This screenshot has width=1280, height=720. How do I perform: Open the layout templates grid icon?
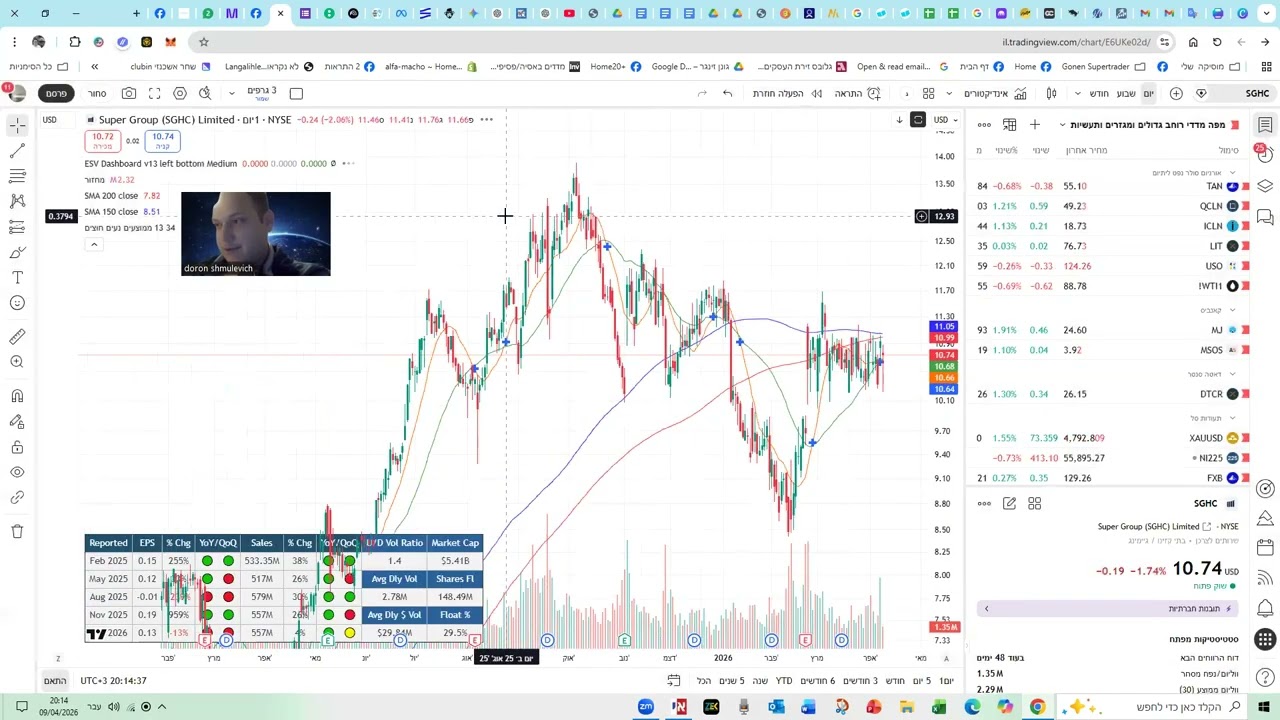[928, 93]
